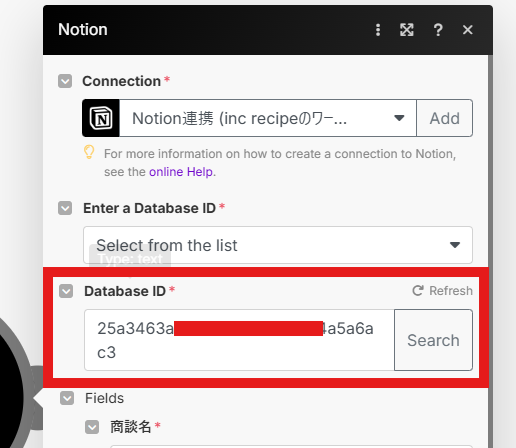The height and width of the screenshot is (448, 516).
Task: Open the three-dot options menu
Action: (378, 30)
